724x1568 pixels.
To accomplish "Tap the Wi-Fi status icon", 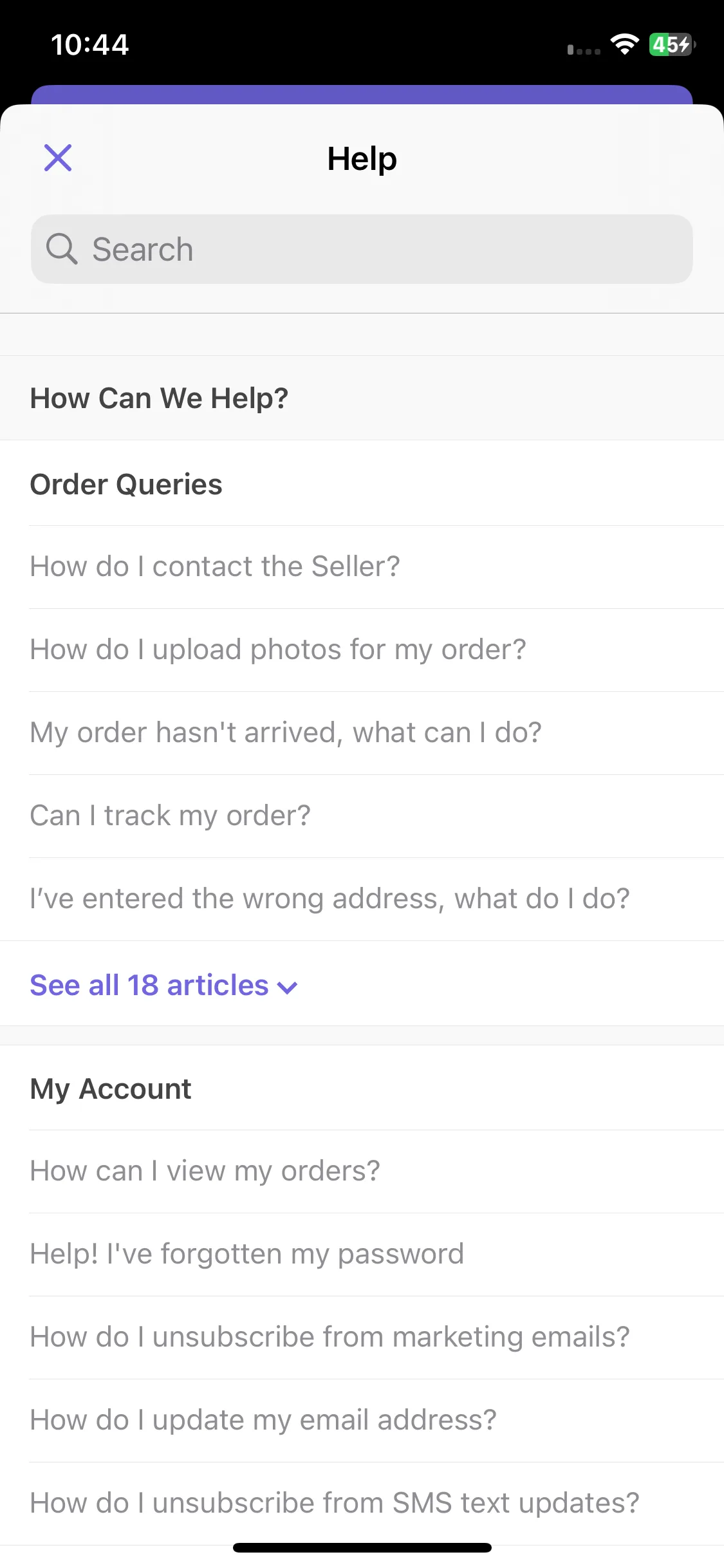I will click(624, 44).
